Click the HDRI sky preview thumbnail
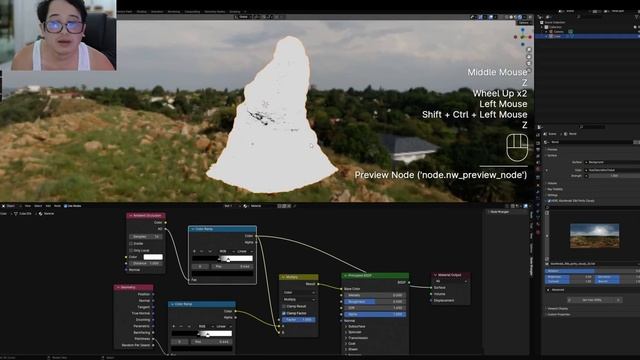 click(x=594, y=236)
